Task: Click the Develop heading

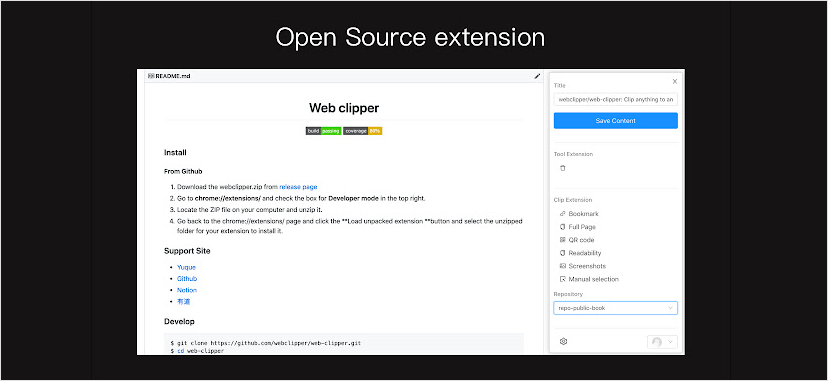Action: (179, 321)
